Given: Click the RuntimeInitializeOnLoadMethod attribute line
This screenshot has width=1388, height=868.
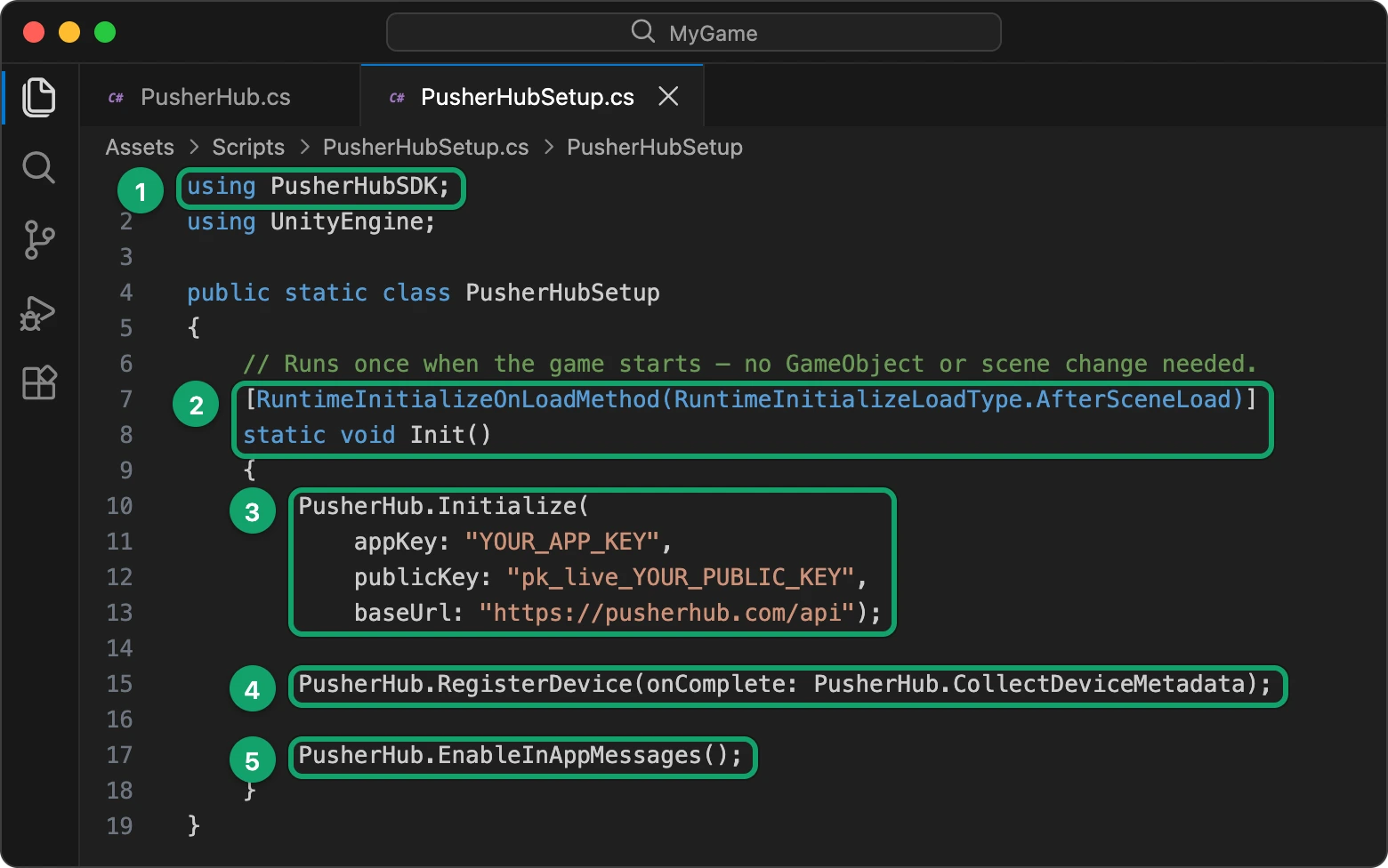Looking at the screenshot, I should 750,399.
